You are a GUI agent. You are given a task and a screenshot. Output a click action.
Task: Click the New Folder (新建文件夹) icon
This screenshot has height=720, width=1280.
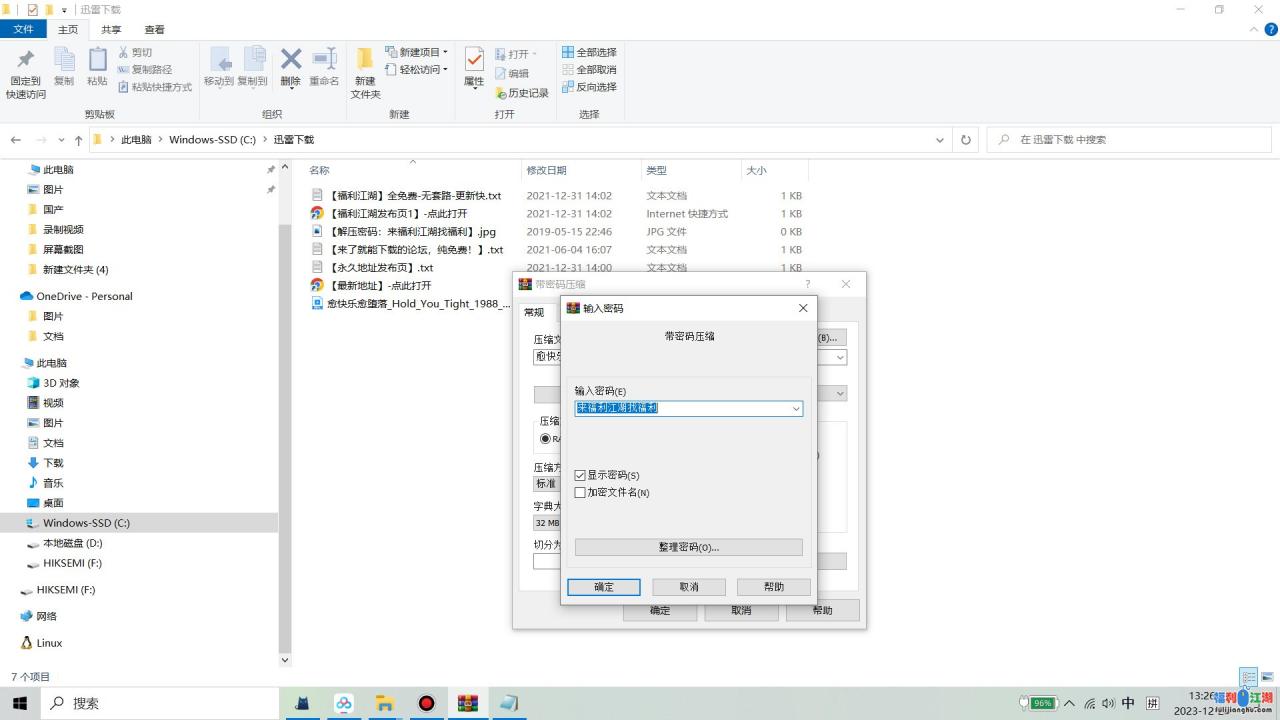click(x=365, y=72)
